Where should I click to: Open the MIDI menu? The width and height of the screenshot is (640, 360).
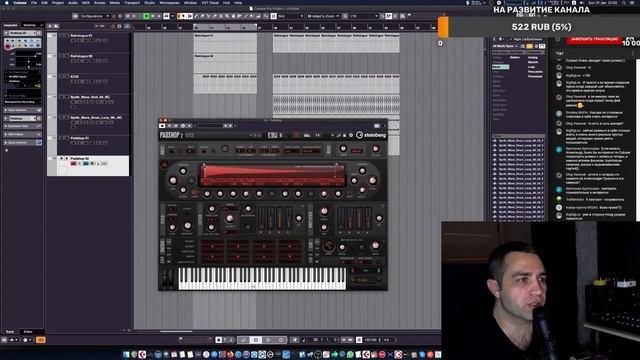[x=85, y=2]
